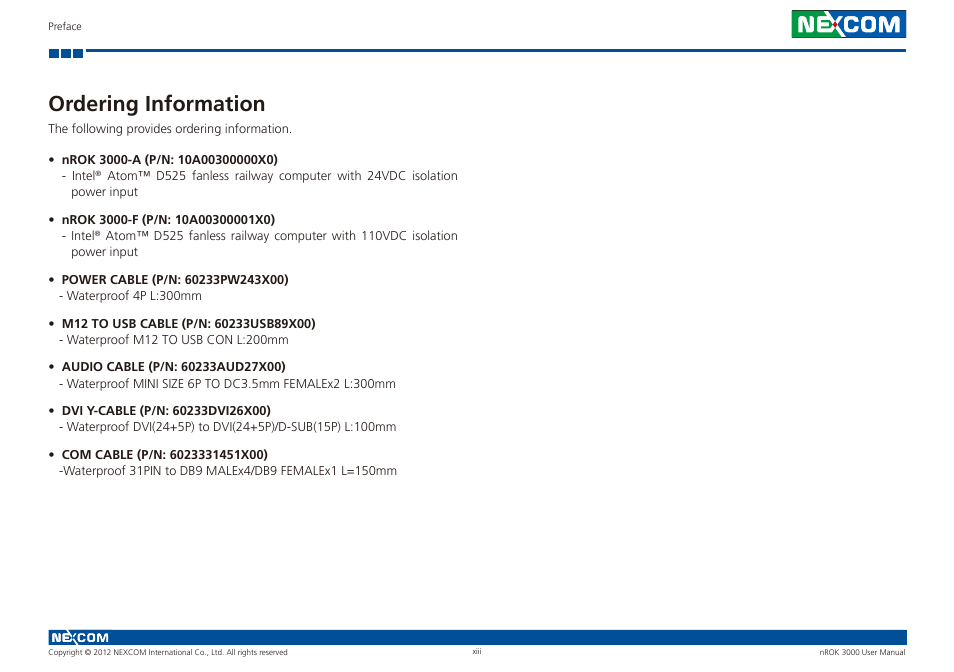954x672 pixels.
Task: Click the MINI SIZE 6P audio cable description
Action: tap(227, 384)
